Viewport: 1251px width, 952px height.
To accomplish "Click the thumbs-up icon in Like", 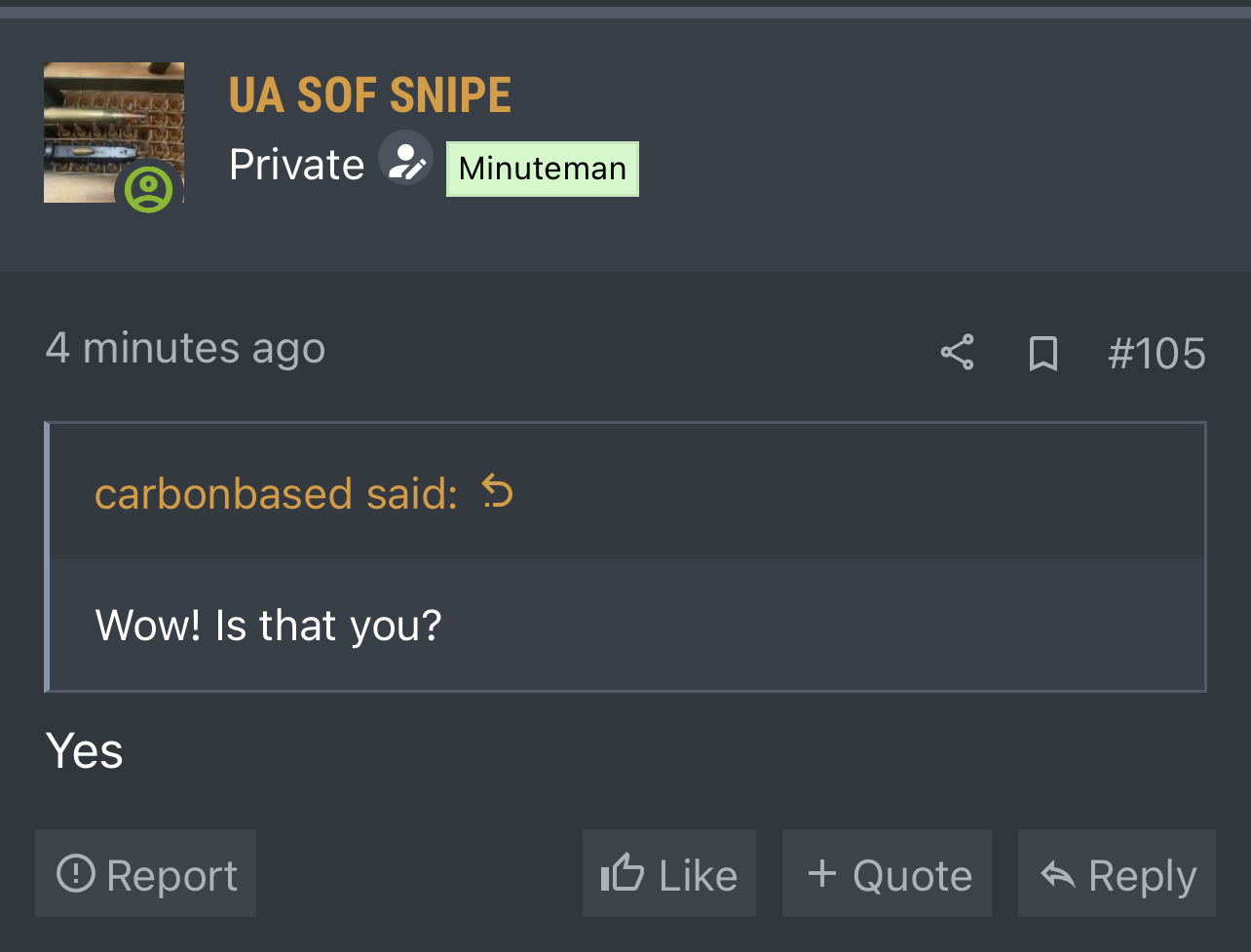I will (623, 873).
